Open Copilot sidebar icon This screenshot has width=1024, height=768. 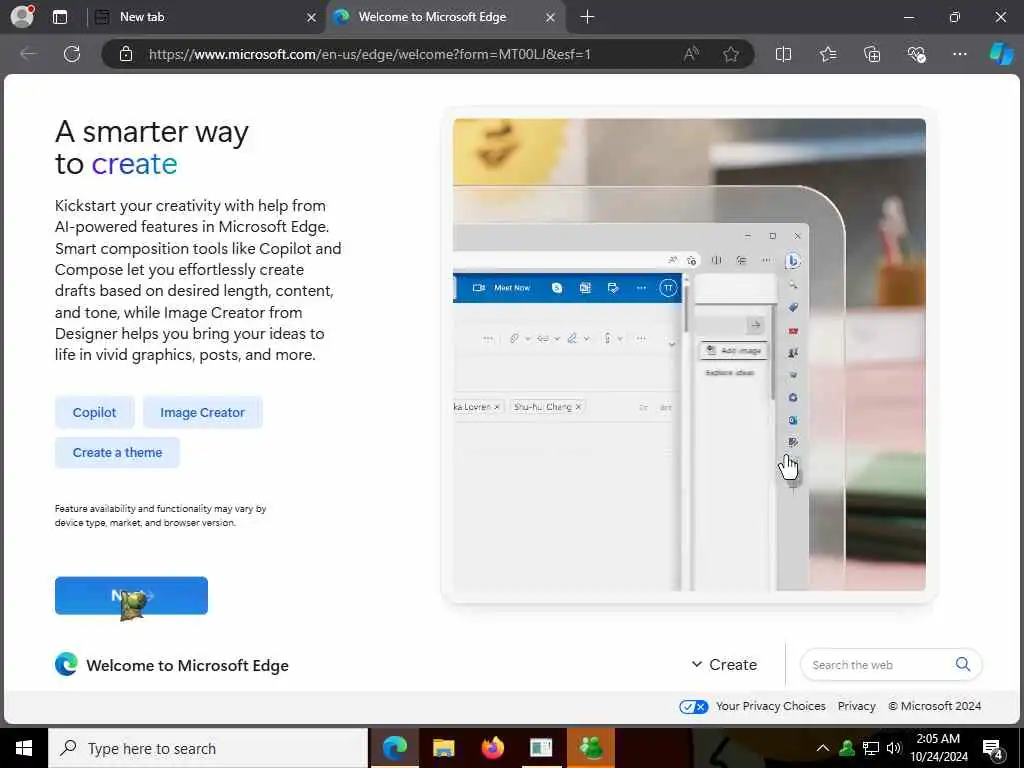[1001, 54]
